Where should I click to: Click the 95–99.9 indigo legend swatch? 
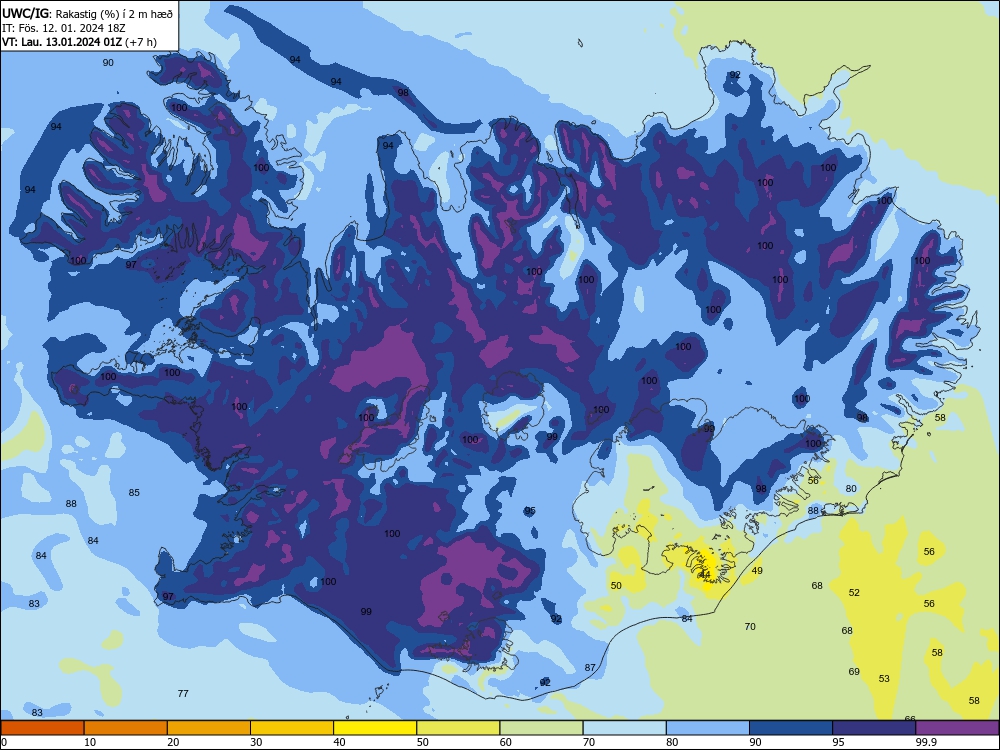point(874,728)
